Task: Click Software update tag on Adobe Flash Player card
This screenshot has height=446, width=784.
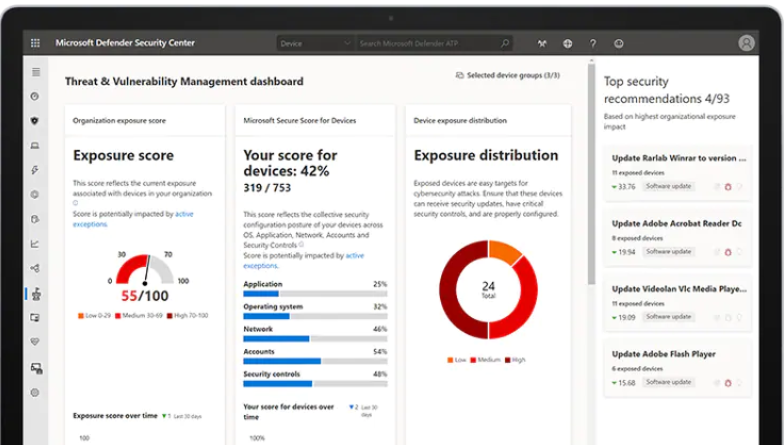Action: (668, 382)
